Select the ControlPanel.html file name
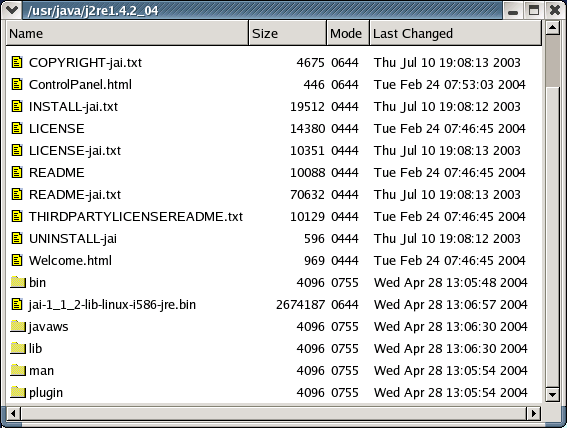Screen dimensions: 567x428 pos(80,85)
